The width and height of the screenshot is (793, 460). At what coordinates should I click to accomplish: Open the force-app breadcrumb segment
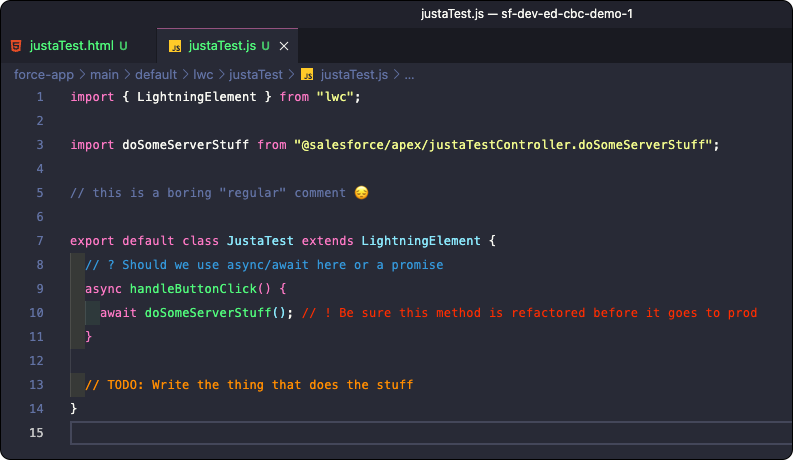pos(43,75)
